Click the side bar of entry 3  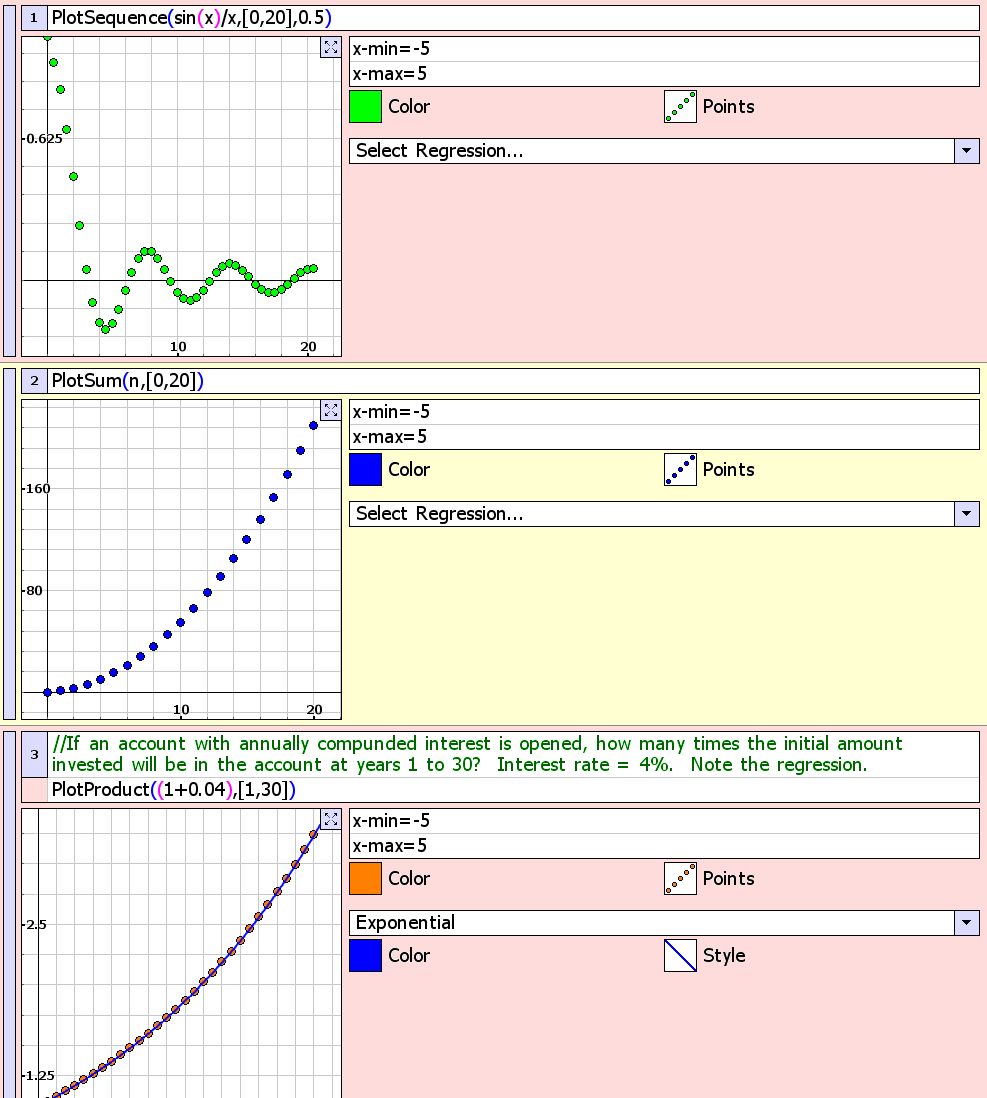coord(9,915)
